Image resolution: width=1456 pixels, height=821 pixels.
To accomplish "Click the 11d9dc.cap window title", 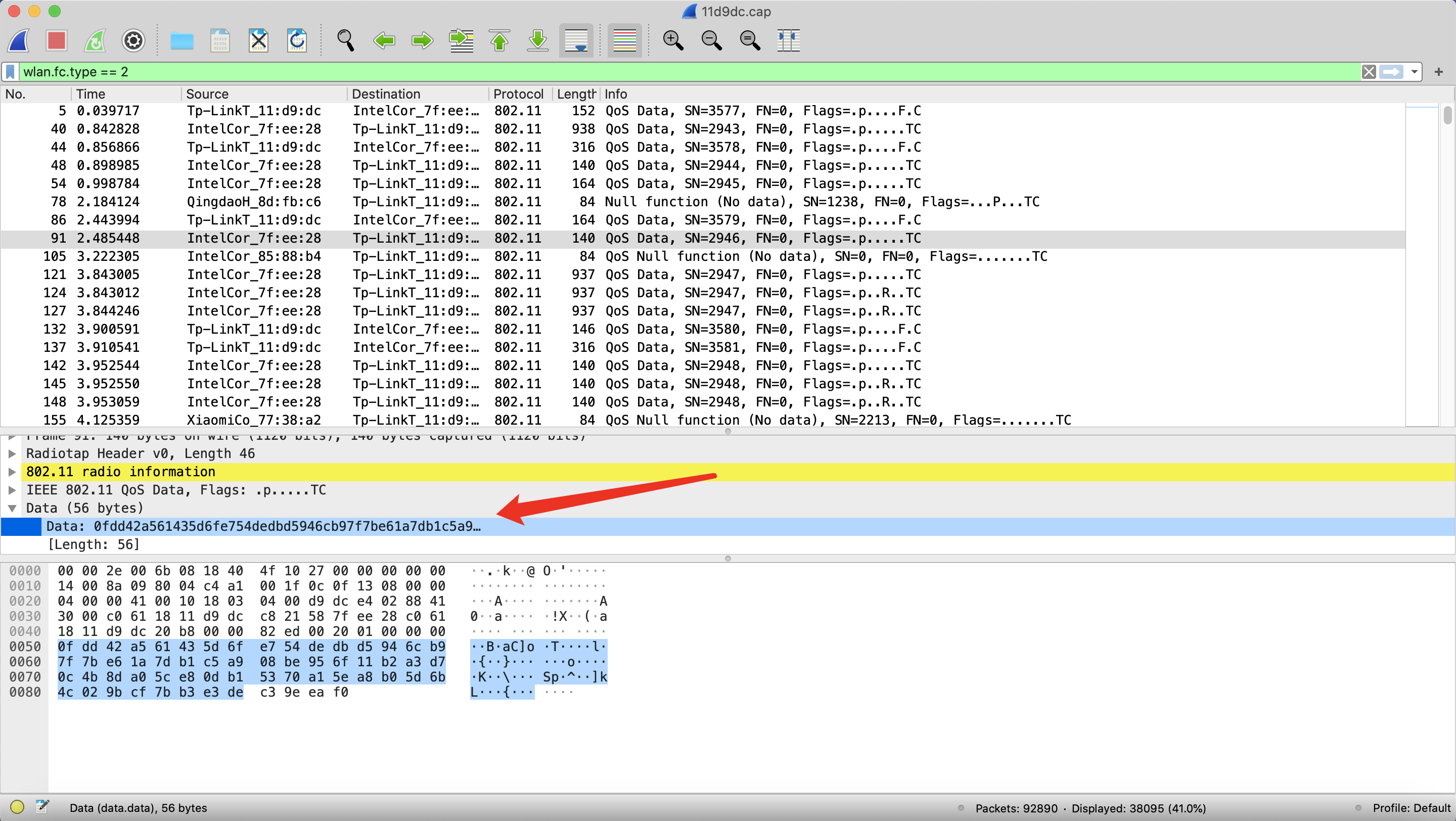I will point(736,11).
